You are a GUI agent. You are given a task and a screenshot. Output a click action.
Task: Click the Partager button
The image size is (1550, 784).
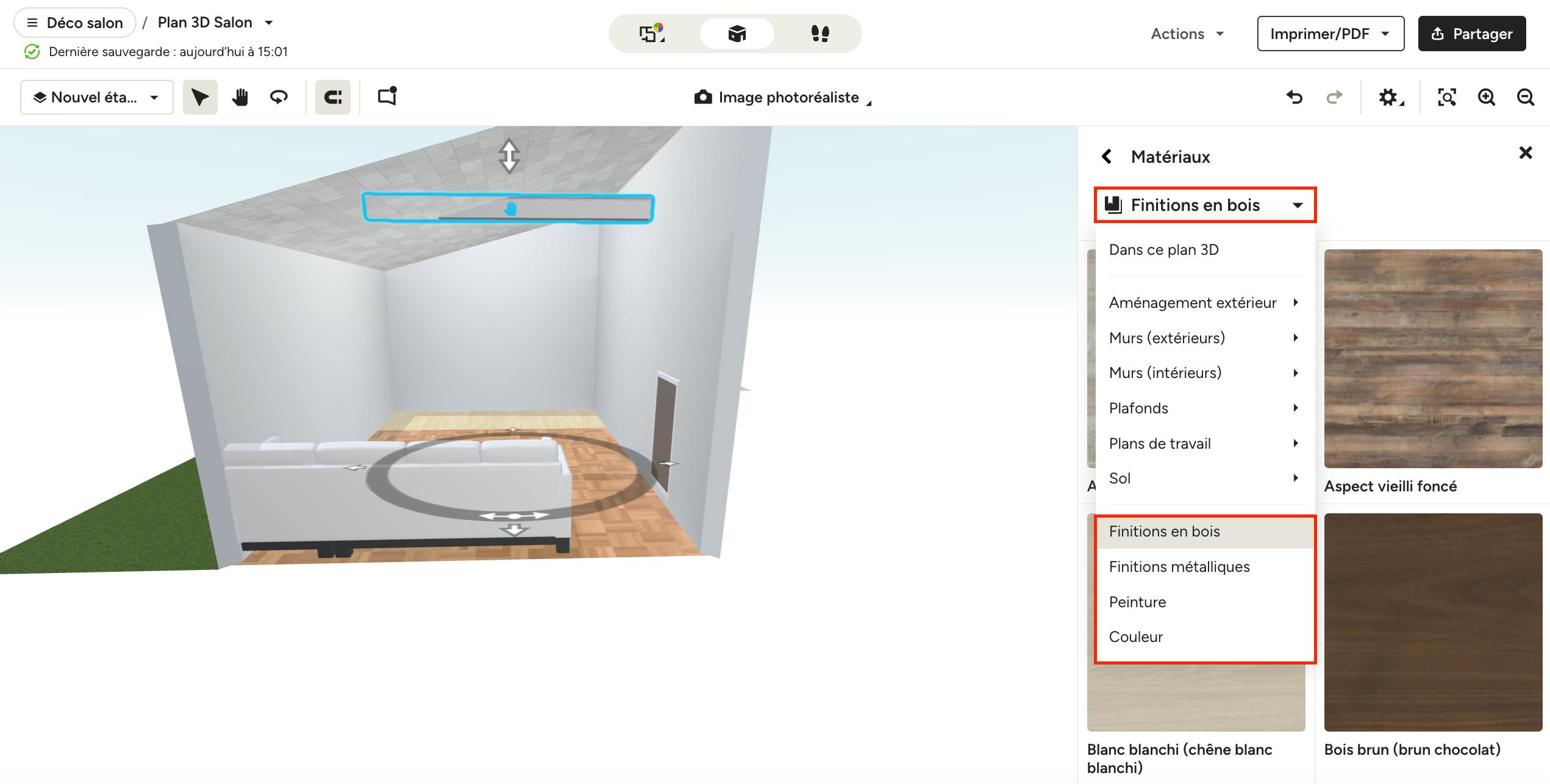pyautogui.click(x=1471, y=34)
